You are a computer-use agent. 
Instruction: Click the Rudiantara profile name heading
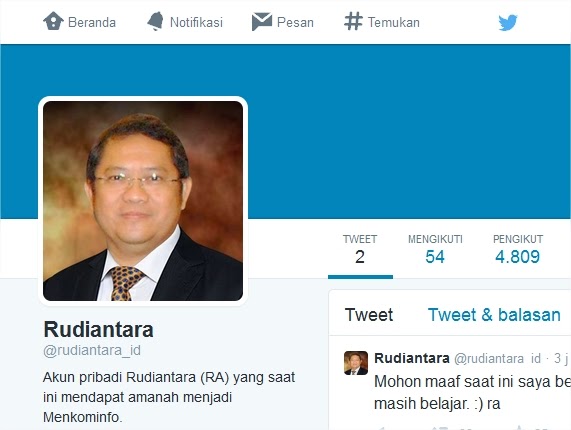pos(98,330)
